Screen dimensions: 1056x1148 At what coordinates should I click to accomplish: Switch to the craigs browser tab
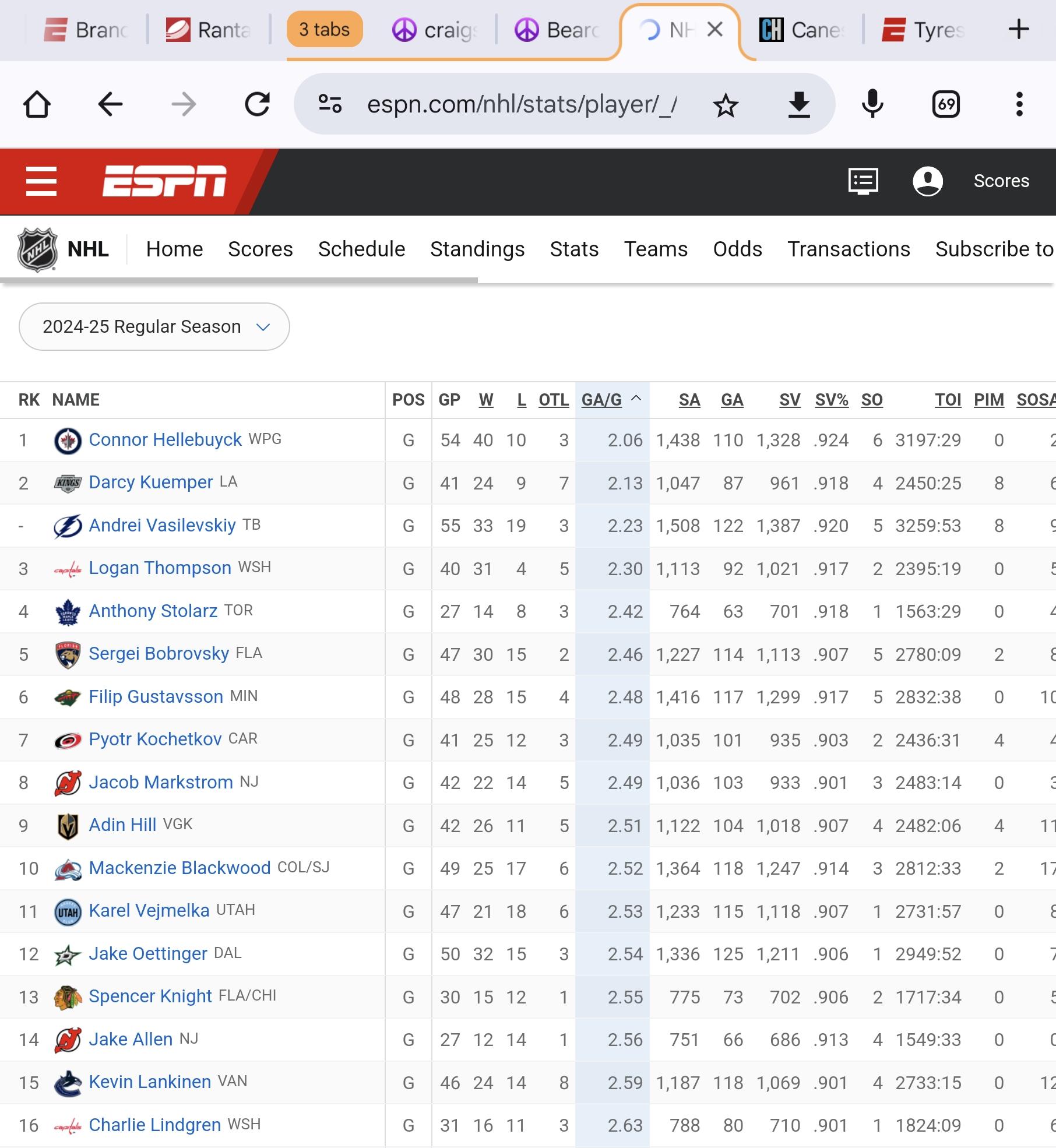click(x=436, y=30)
